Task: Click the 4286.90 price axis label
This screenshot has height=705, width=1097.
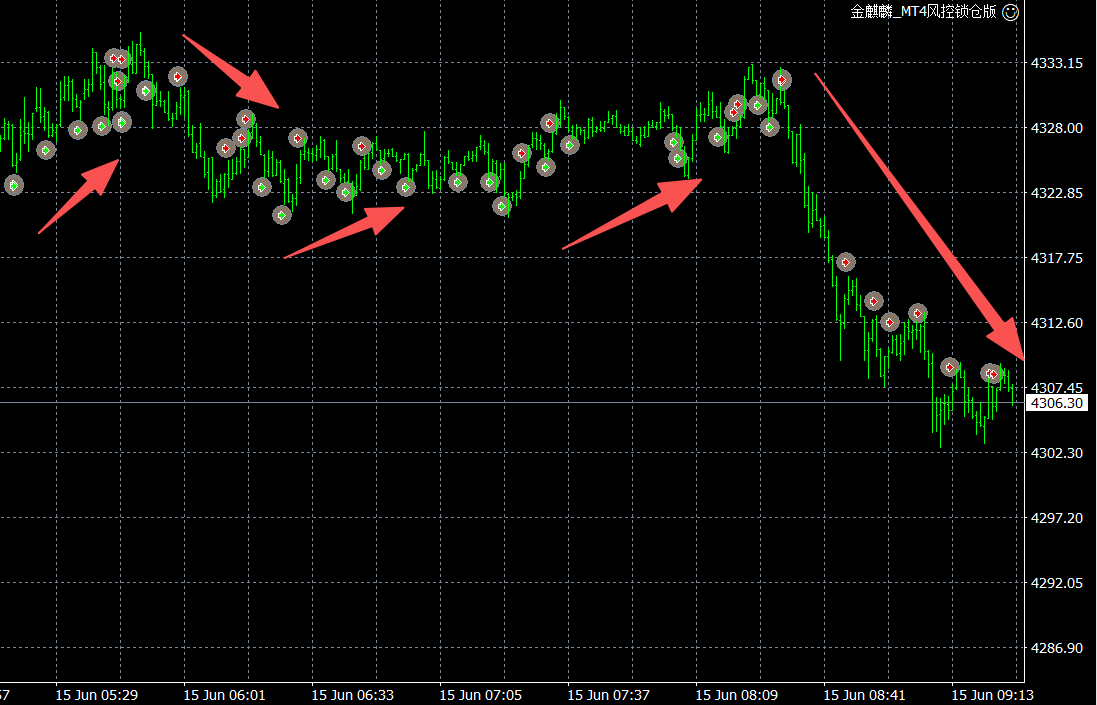Action: tap(1056, 648)
